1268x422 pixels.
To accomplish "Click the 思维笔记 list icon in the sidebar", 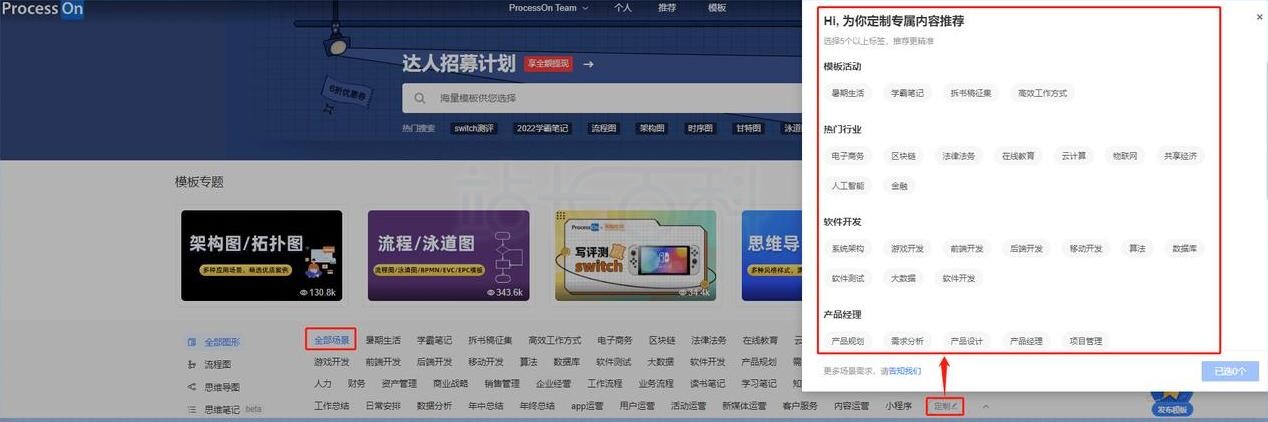I will [x=192, y=410].
